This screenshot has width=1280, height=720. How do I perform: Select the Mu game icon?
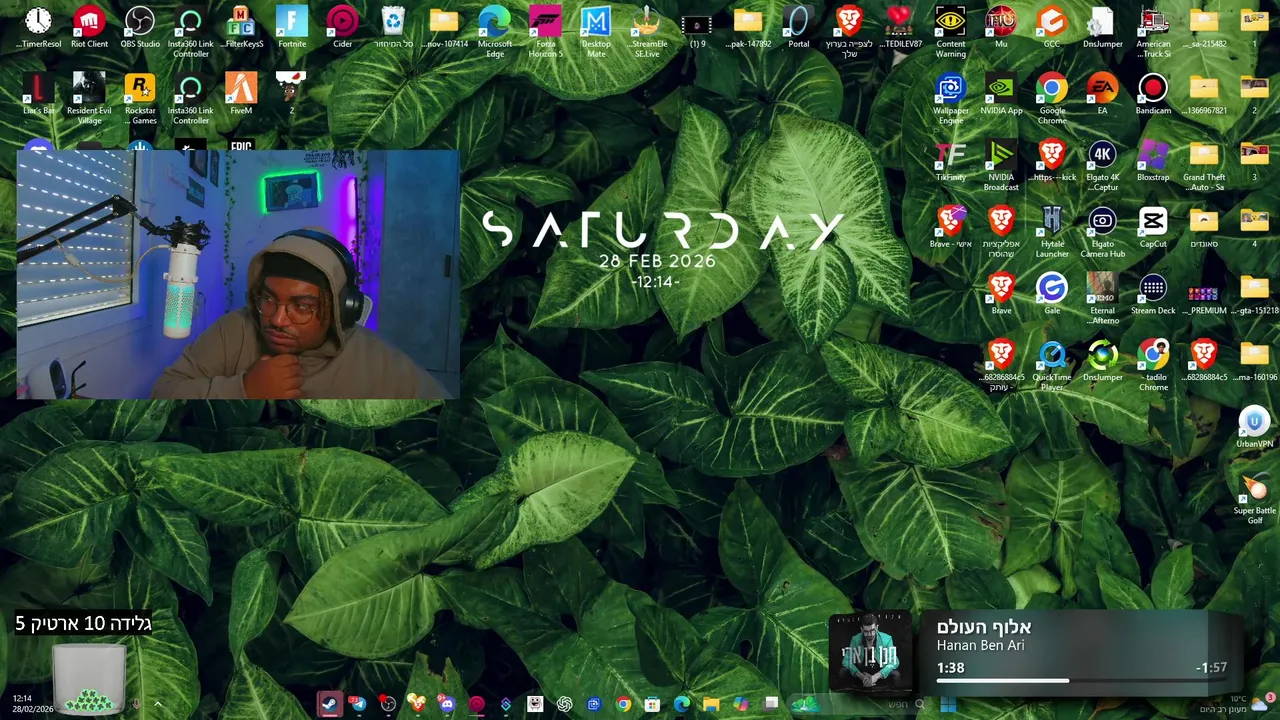1001,27
